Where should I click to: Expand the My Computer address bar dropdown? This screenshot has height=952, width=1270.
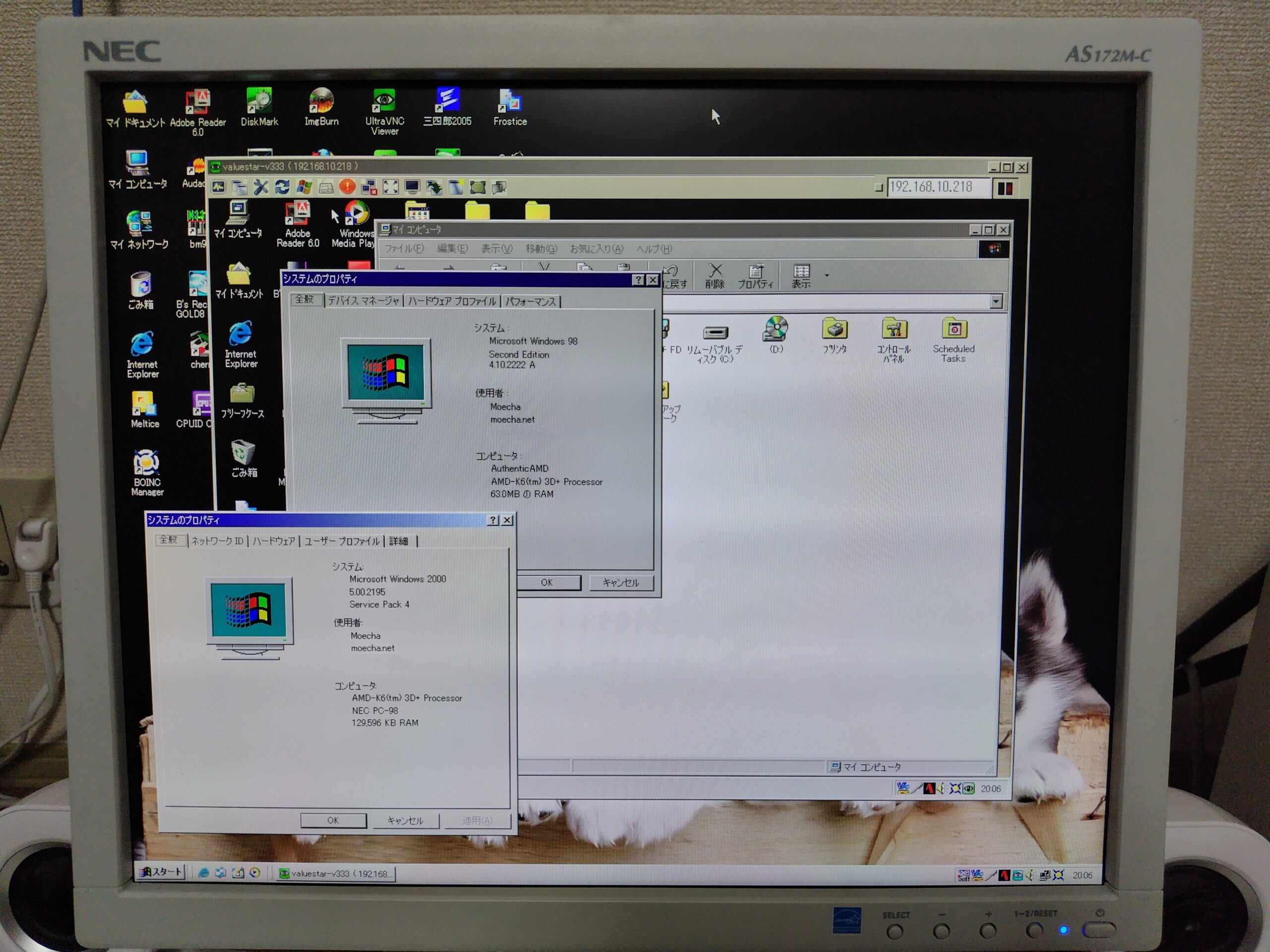click(x=996, y=301)
